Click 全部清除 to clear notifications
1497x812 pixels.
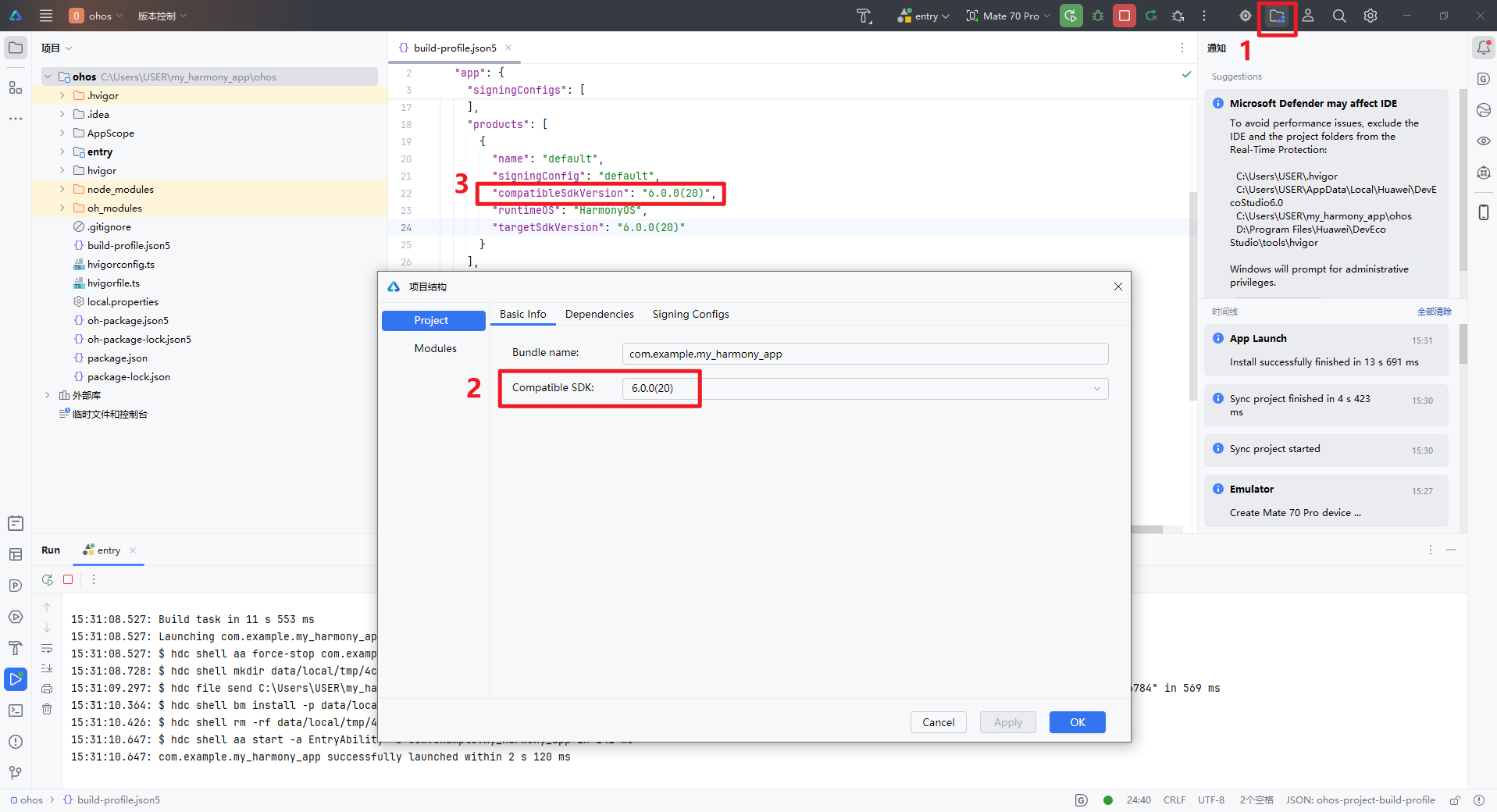tap(1434, 312)
